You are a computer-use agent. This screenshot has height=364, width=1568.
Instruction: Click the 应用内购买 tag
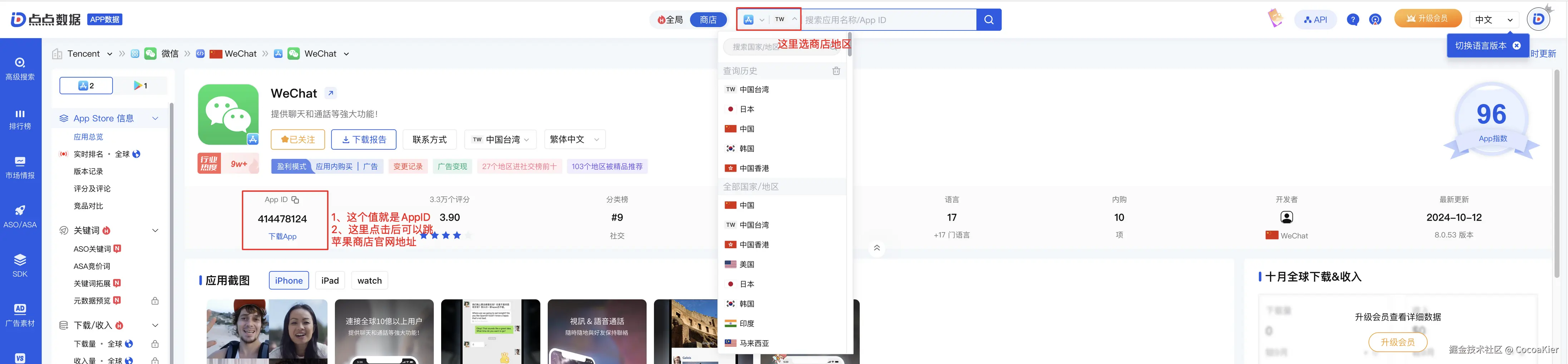(x=334, y=166)
